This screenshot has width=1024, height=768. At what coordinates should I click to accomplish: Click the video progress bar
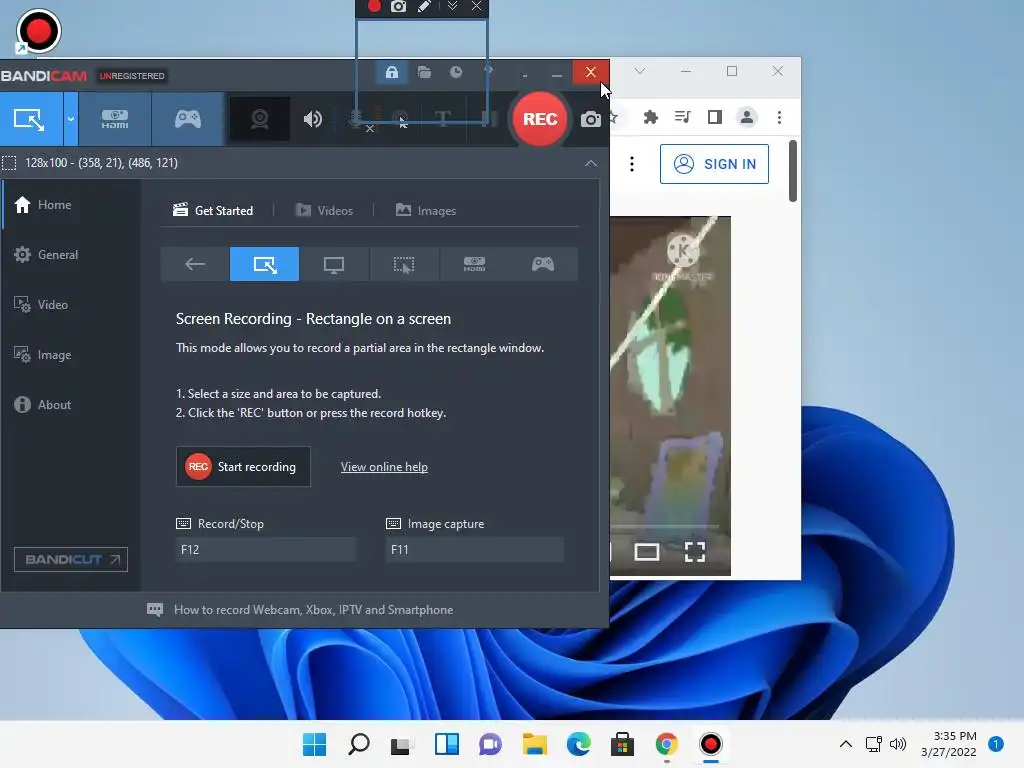(665, 526)
